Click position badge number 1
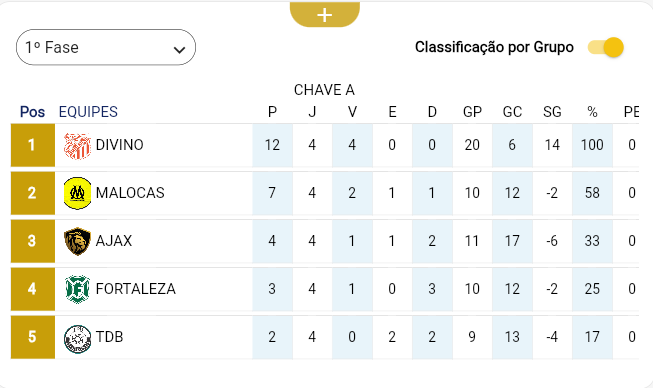 [x=32, y=145]
